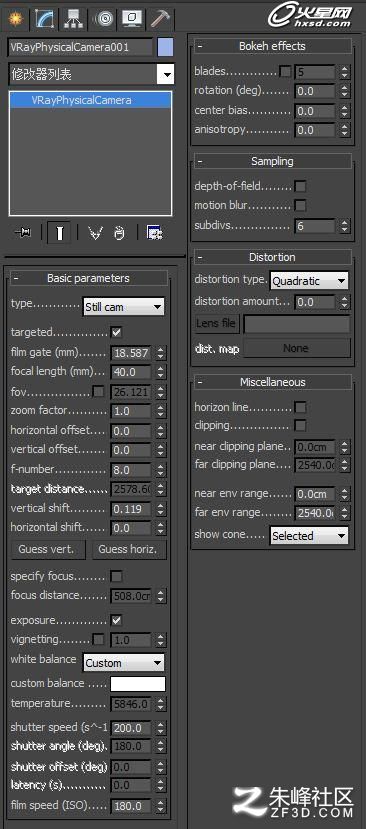Open show cone Selected dropdown

pos(309,536)
